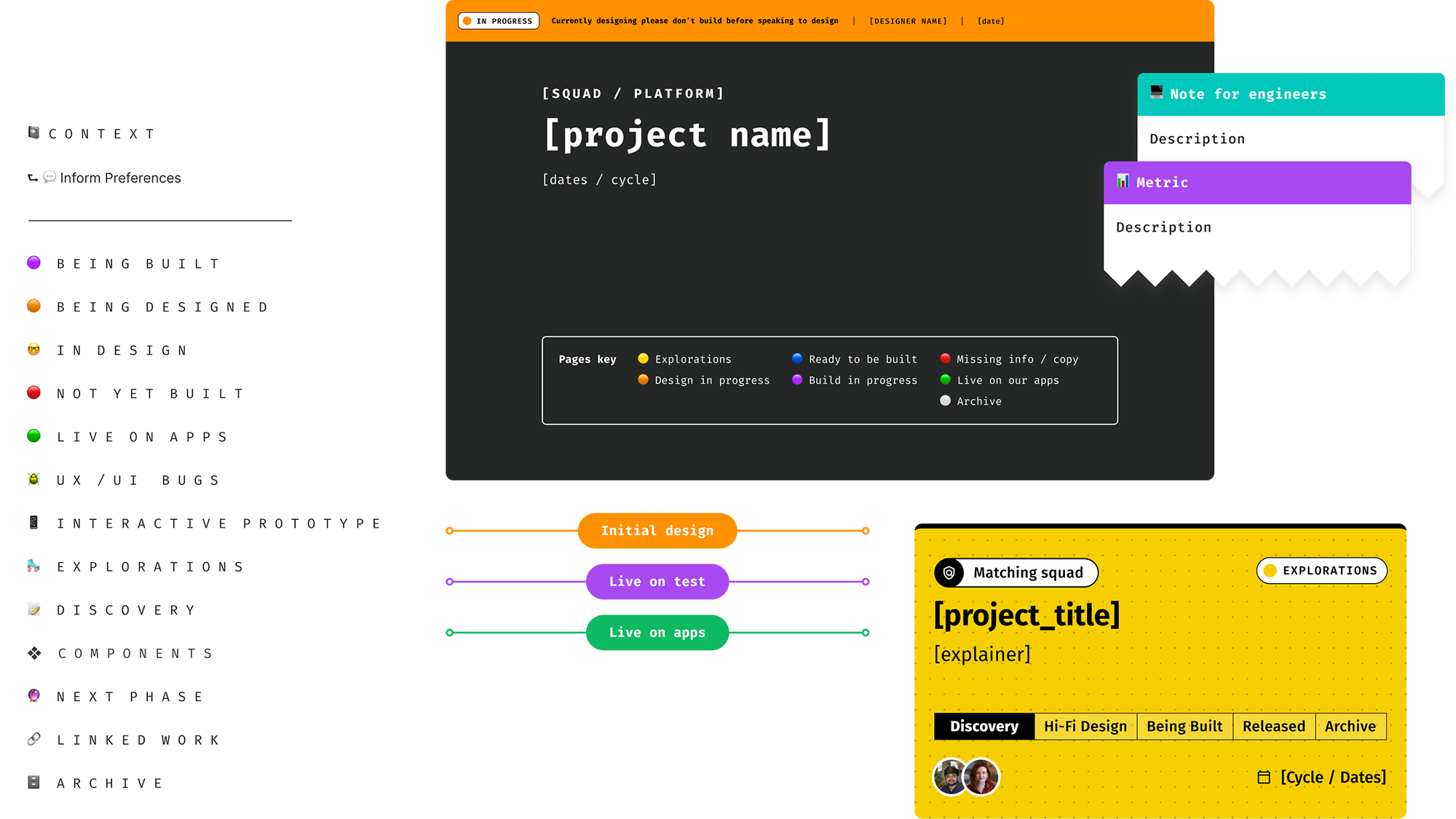
Task: Click the [project_title] heading on the yellow card
Action: coord(1026,615)
